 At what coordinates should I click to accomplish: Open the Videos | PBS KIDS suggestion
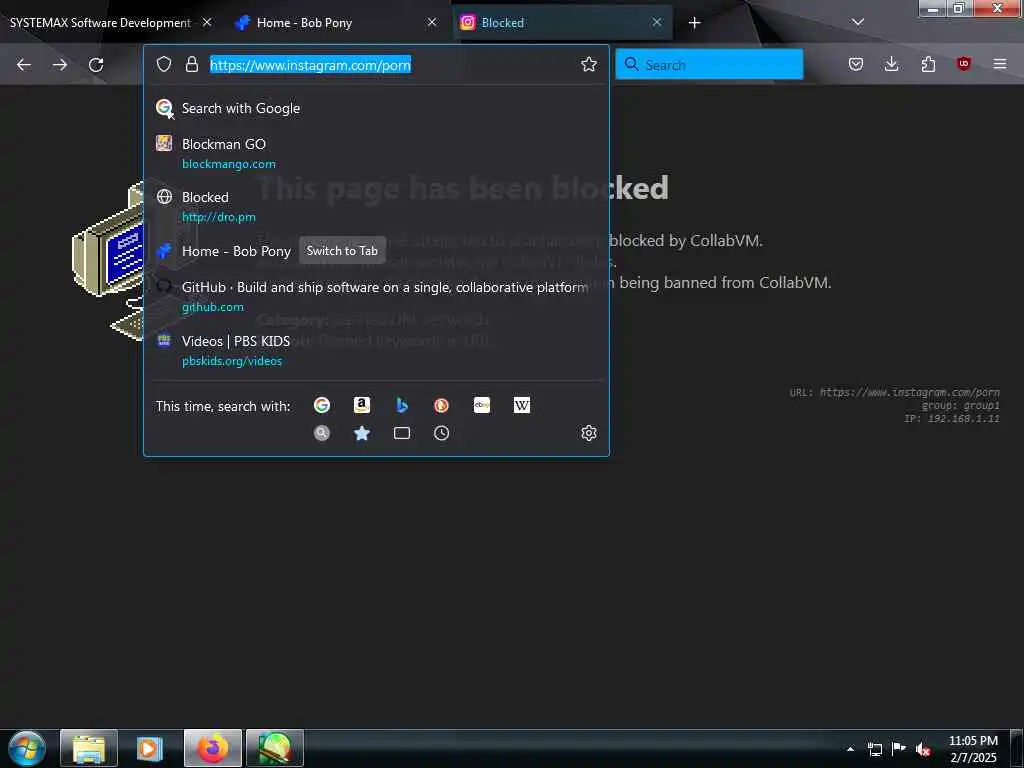click(376, 350)
